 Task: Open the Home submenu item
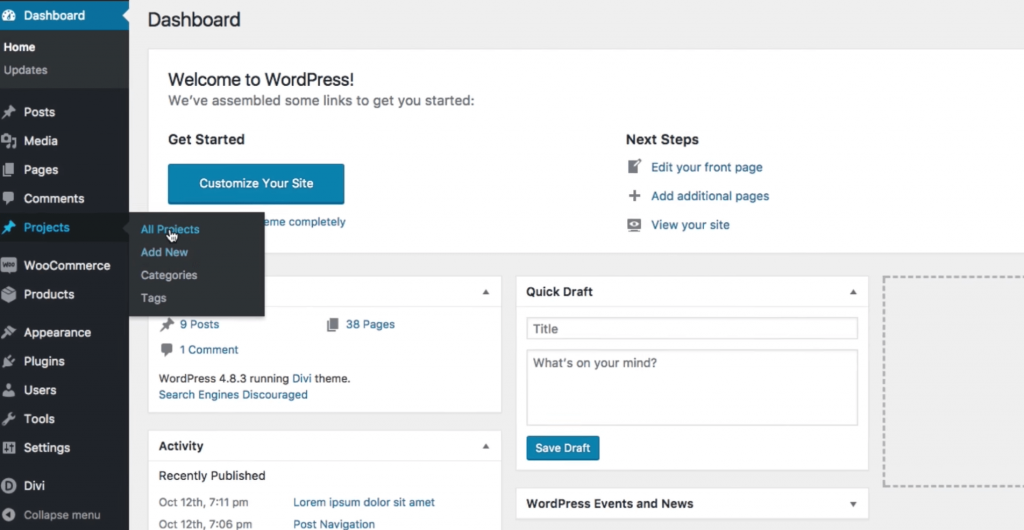[x=20, y=47]
